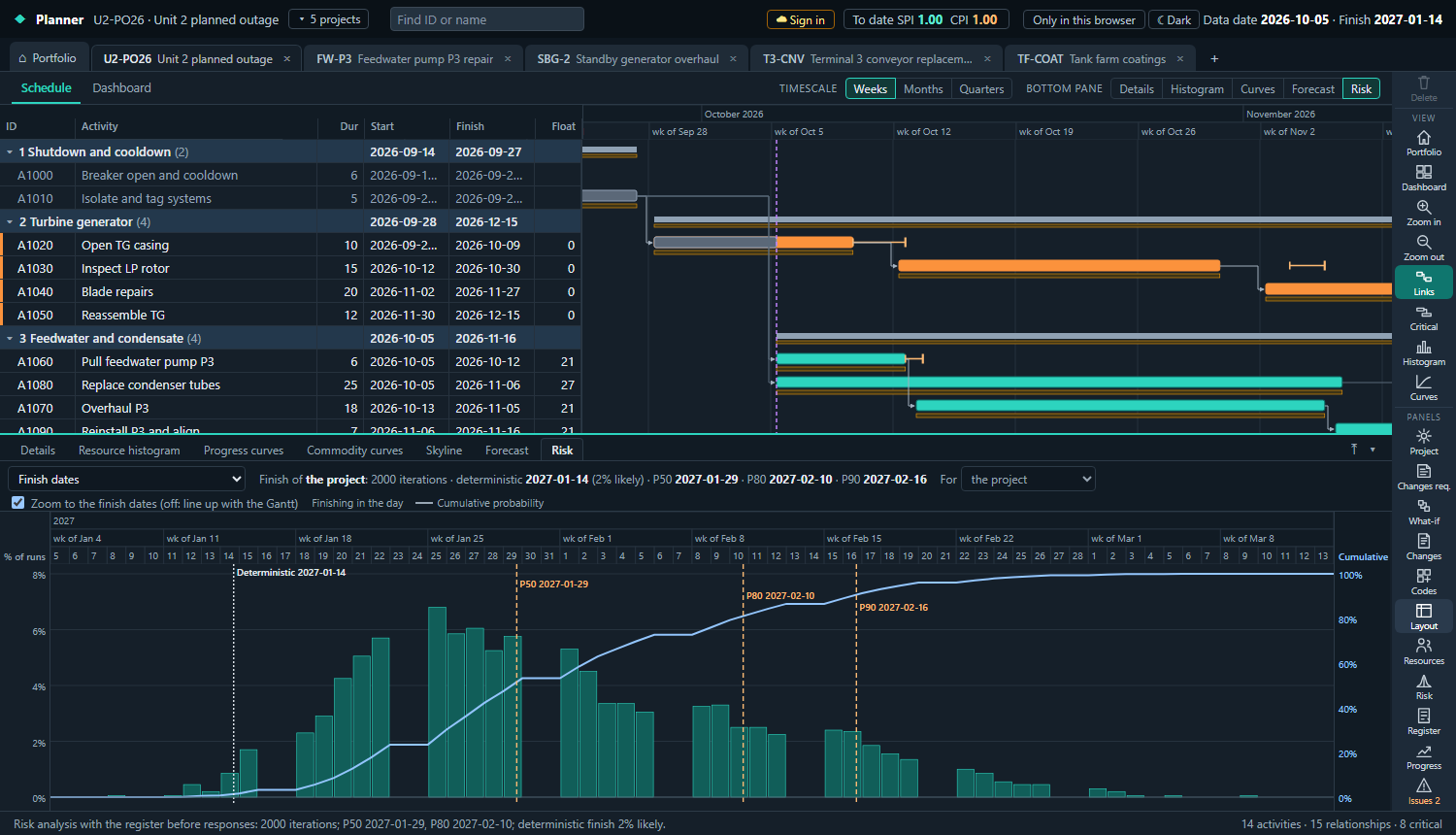Open the 'the project' For dropdown
This screenshot has width=1456, height=835.
1028,479
